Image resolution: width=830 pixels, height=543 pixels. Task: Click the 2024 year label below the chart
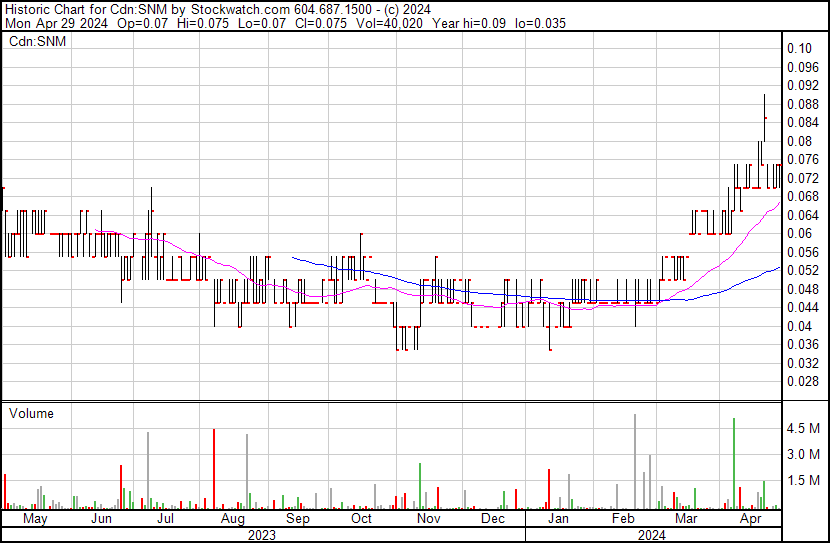[x=655, y=535]
